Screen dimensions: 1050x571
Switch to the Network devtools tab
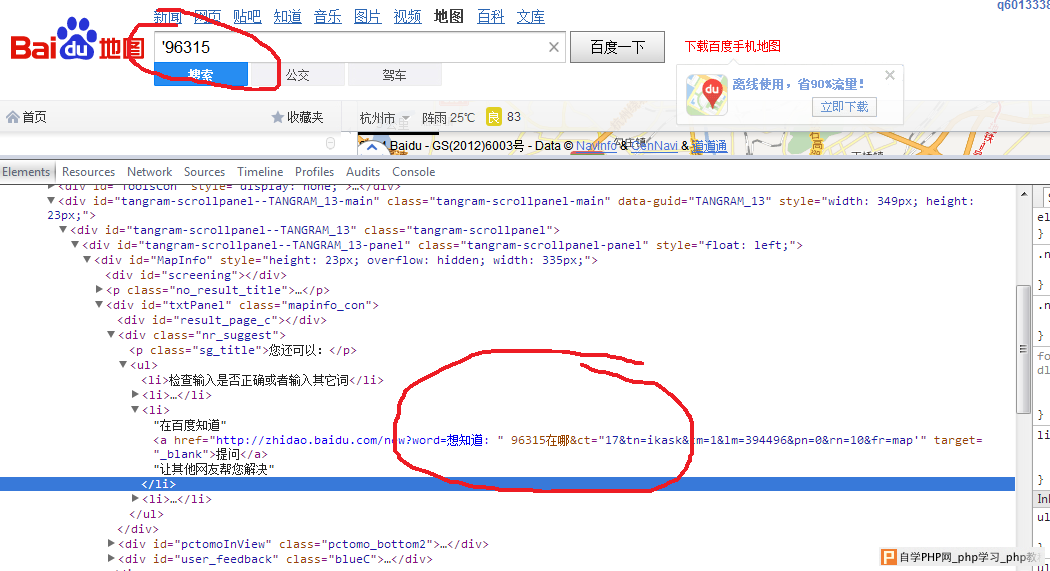[x=149, y=172]
